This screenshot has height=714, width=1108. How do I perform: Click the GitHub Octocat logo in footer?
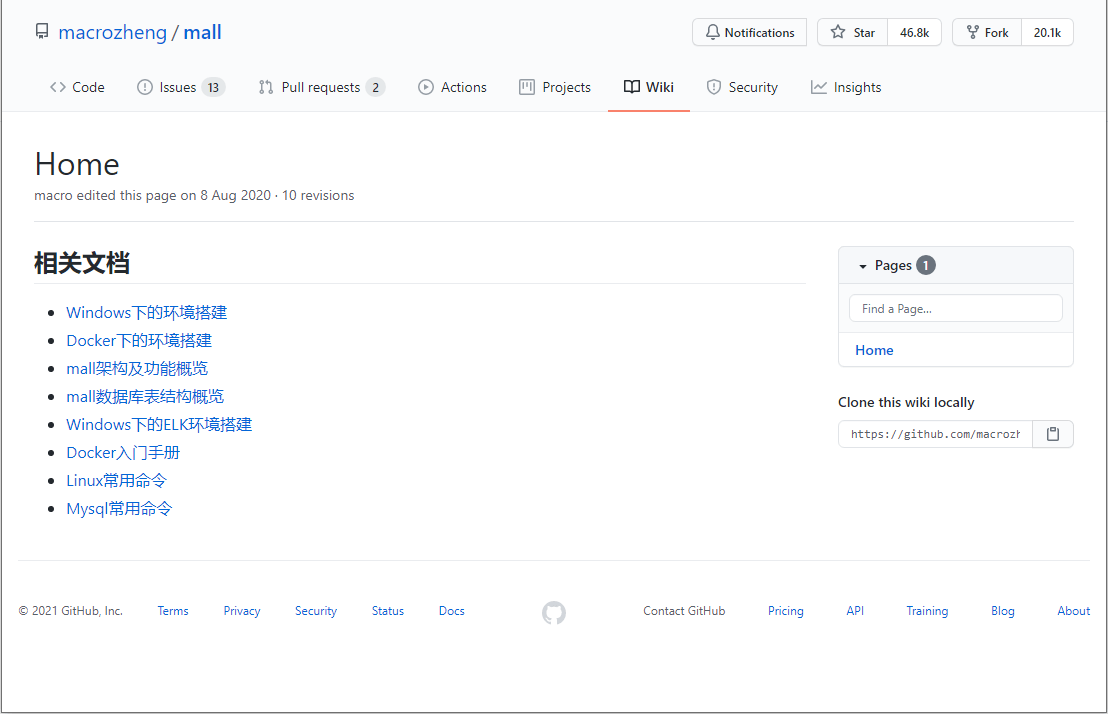point(554,612)
